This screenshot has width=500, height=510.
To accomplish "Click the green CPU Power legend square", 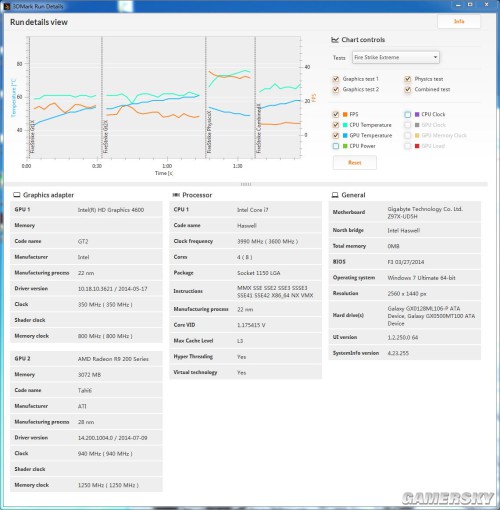I will 345,146.
